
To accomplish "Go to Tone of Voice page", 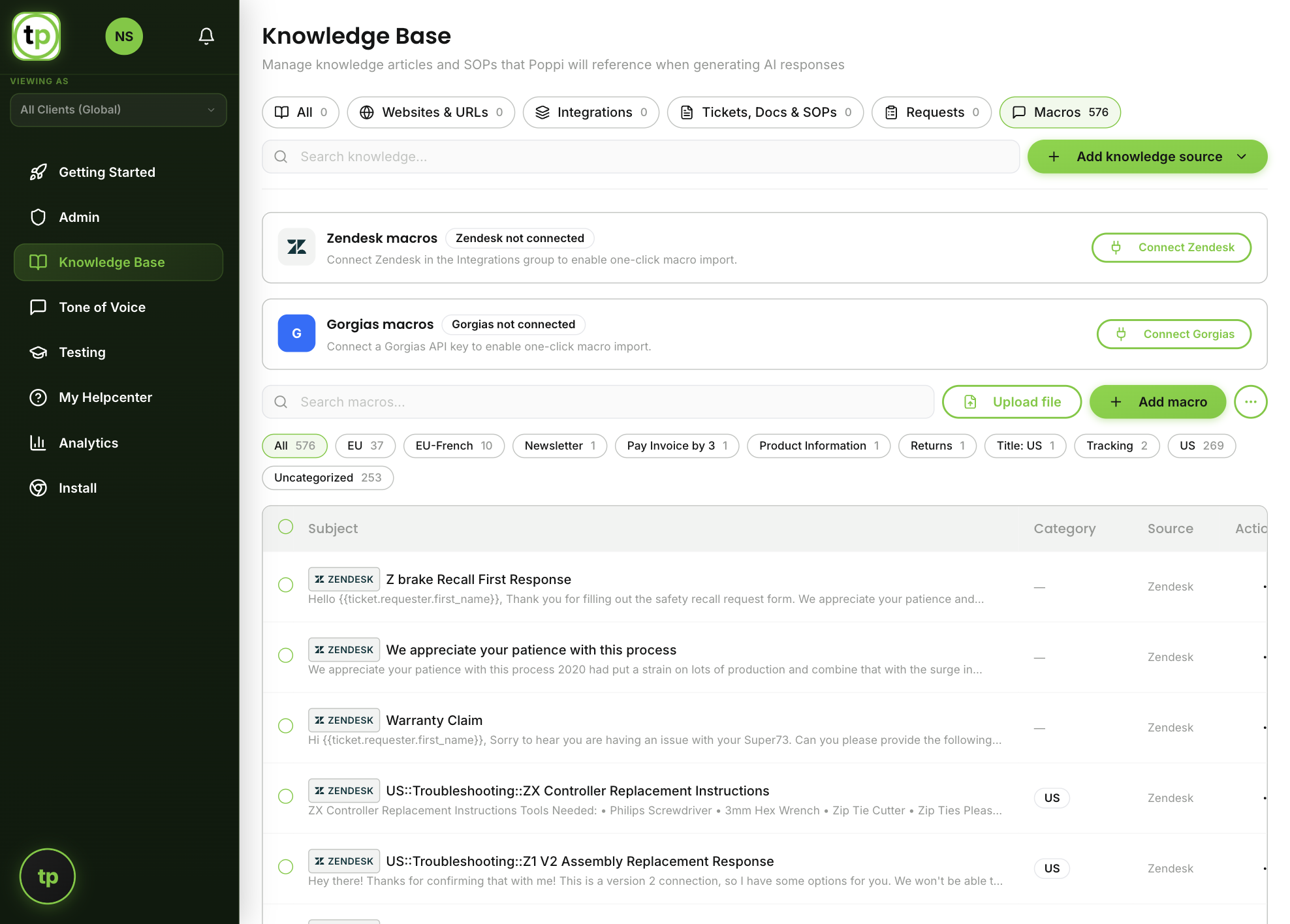I will [118, 307].
